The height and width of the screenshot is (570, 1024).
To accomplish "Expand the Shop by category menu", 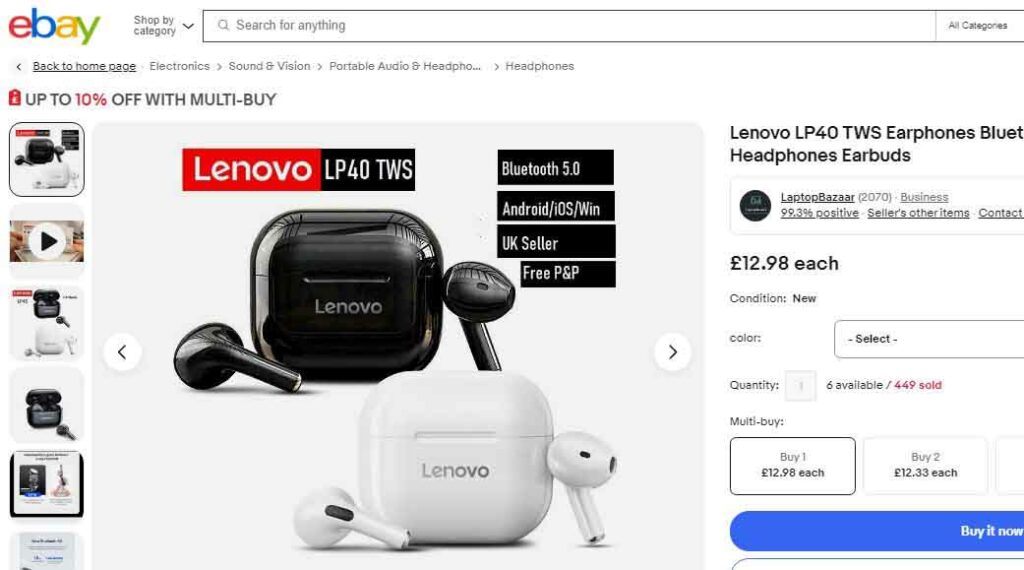I will 163,26.
